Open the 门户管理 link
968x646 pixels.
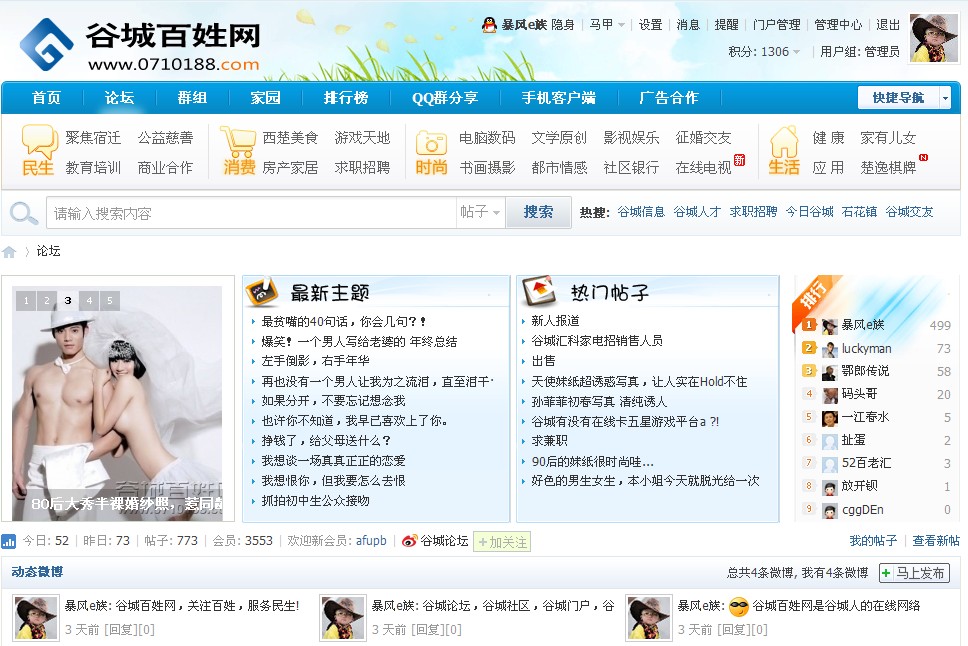pos(777,25)
